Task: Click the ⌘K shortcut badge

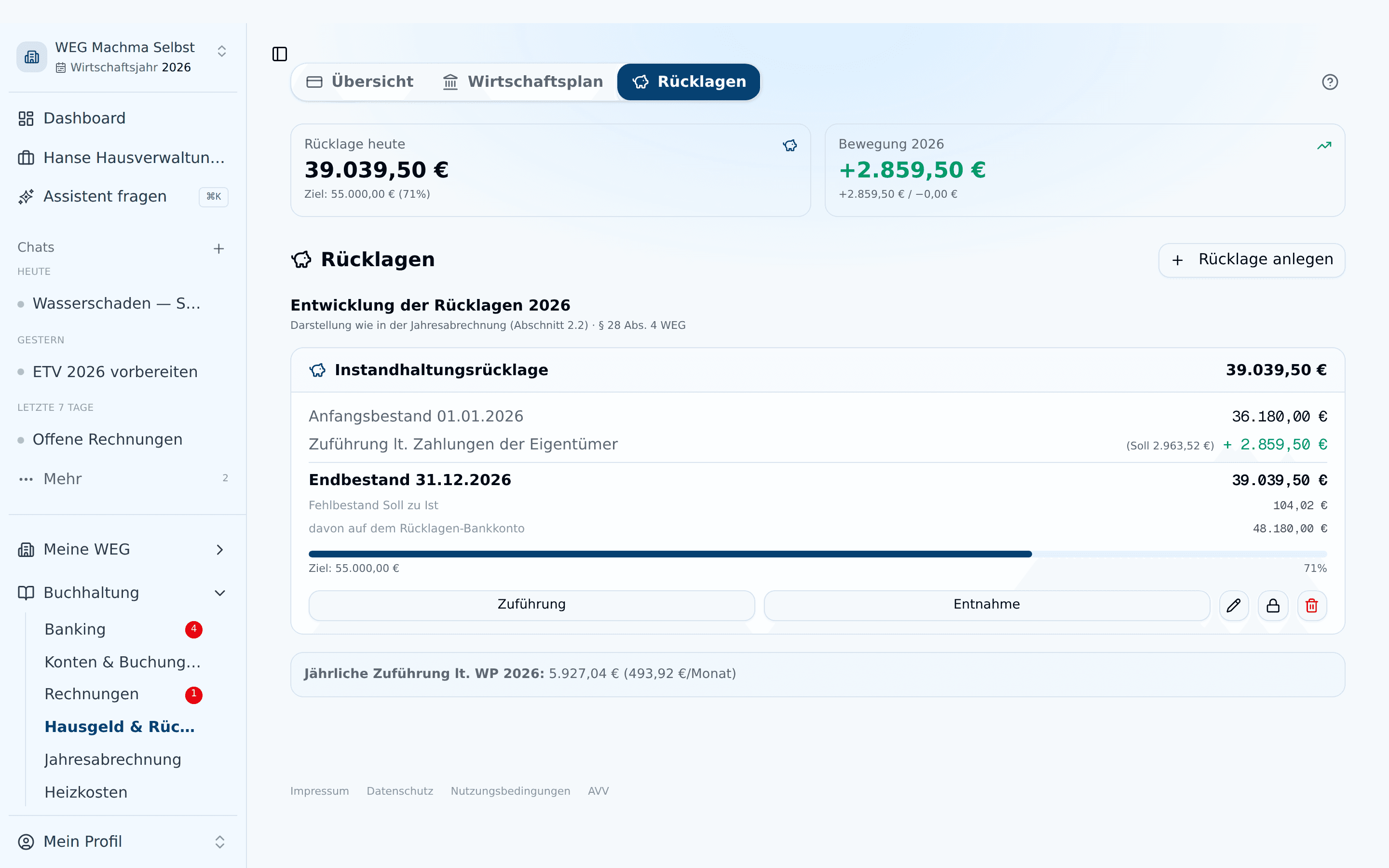Action: point(214,197)
